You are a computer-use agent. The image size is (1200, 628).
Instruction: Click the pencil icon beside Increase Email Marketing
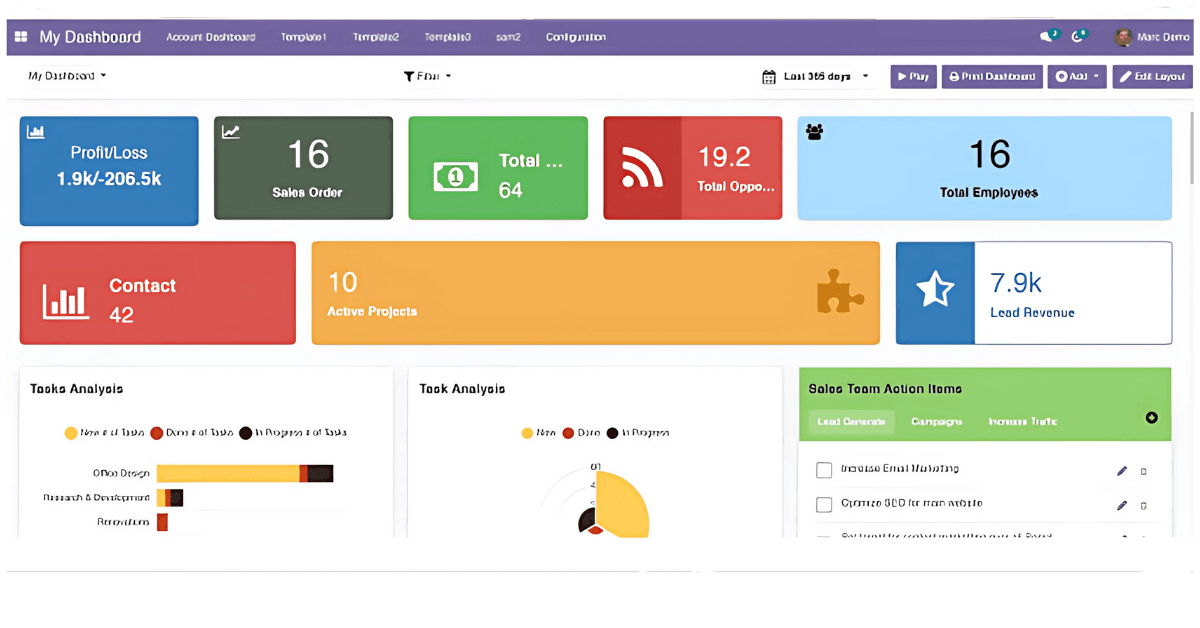tap(1121, 469)
